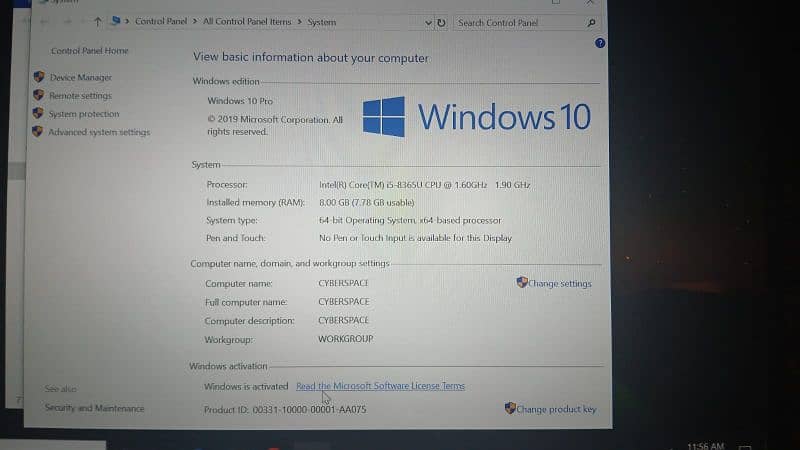800x450 pixels.
Task: Click the shield icon beside Device Manager
Action: click(x=39, y=77)
